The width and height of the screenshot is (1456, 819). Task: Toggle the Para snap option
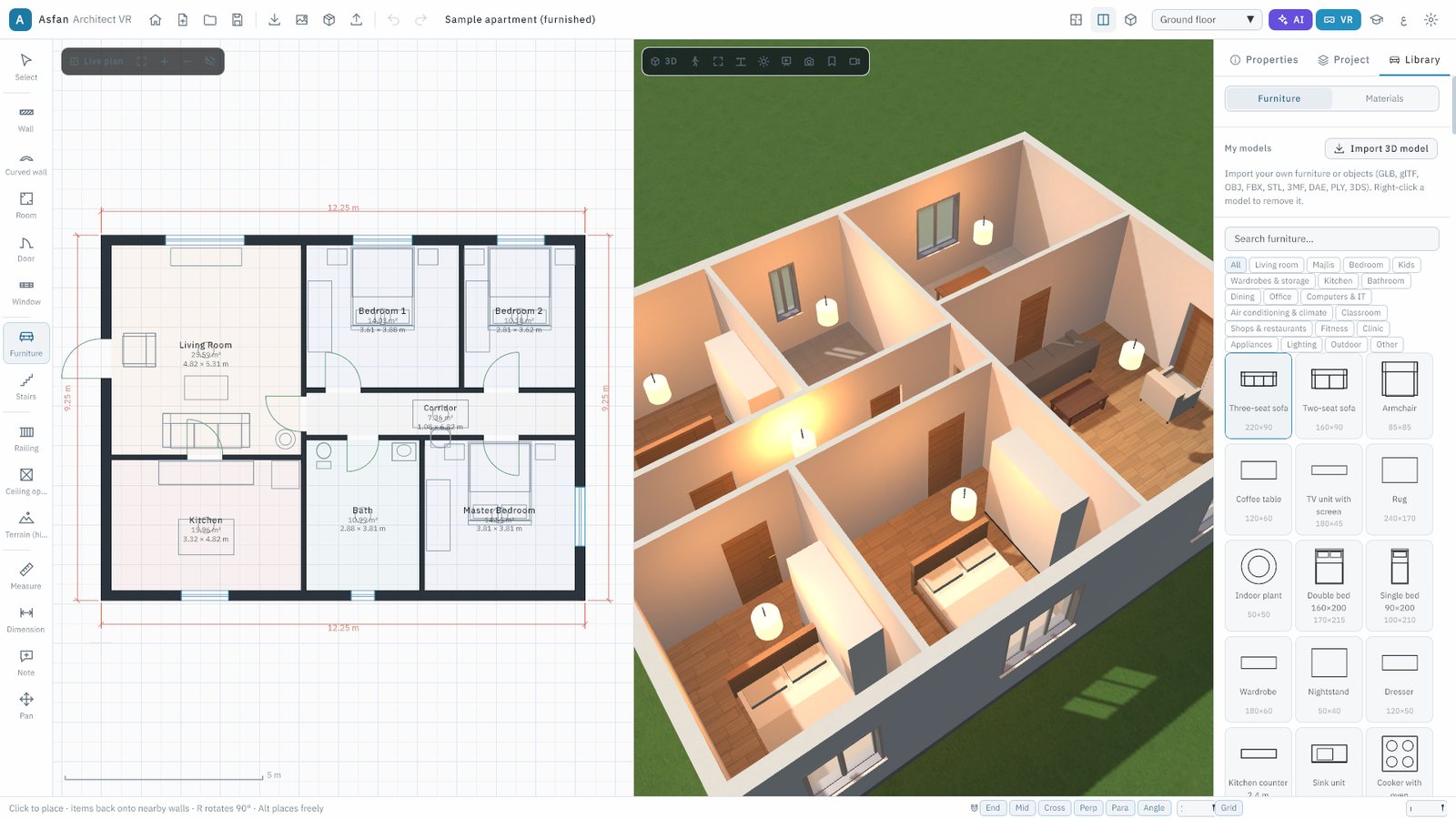[1120, 808]
